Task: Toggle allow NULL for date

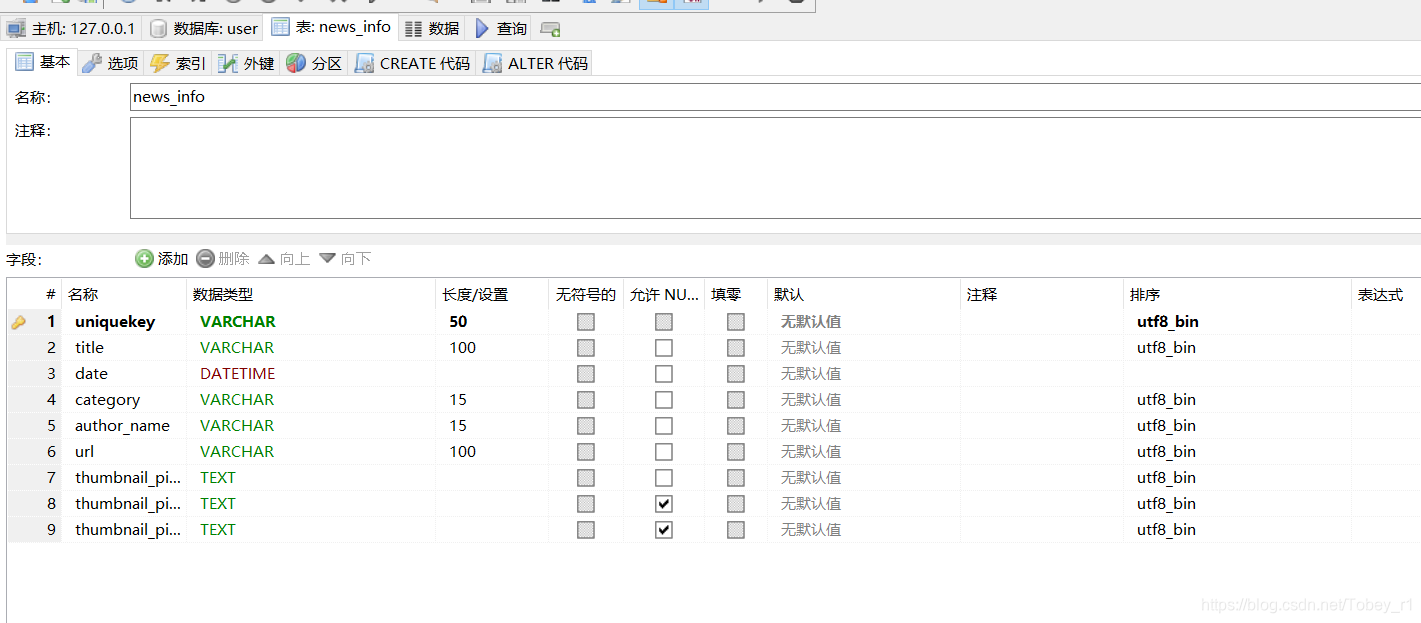Action: tap(664, 374)
